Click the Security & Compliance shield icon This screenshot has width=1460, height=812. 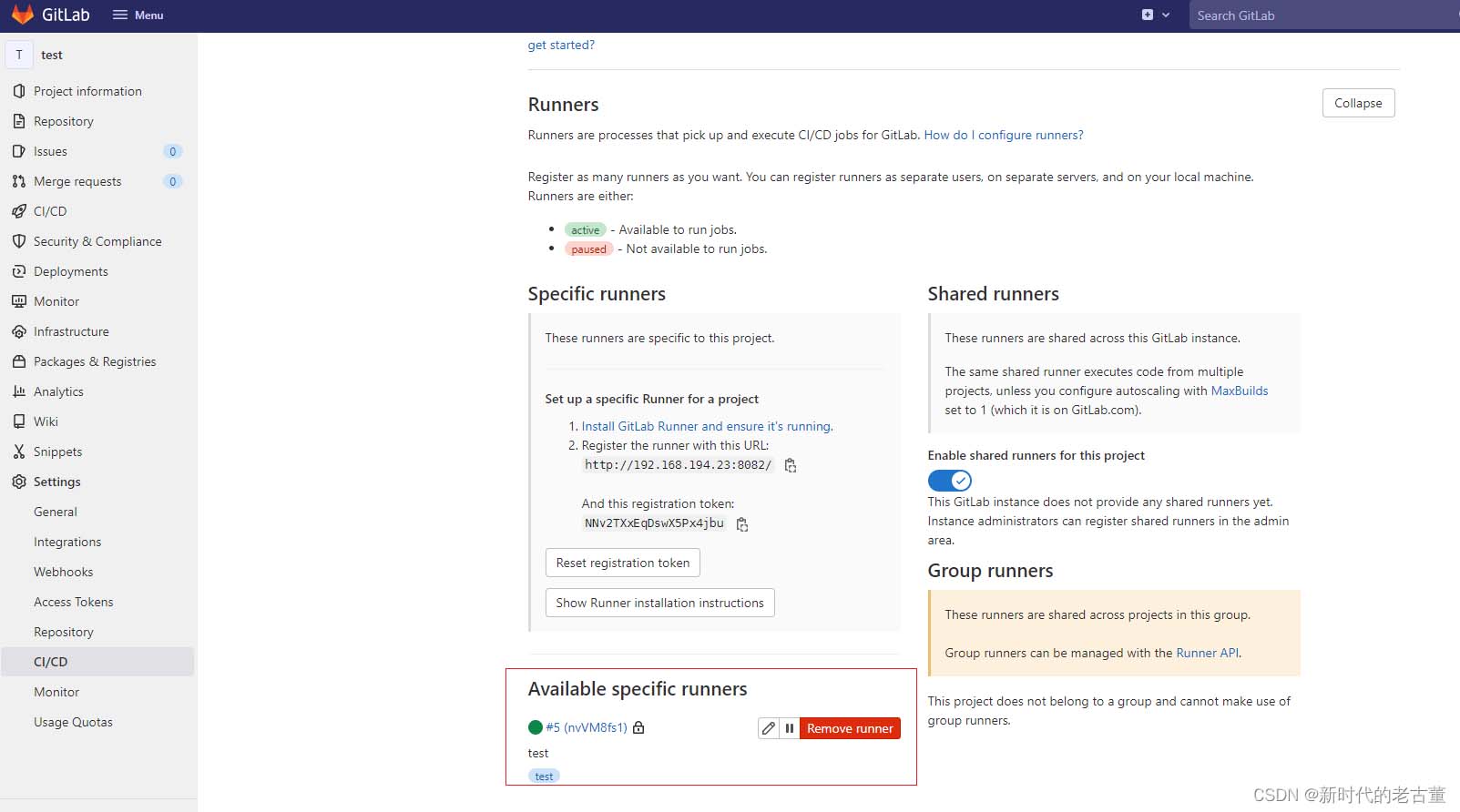pyautogui.click(x=19, y=241)
